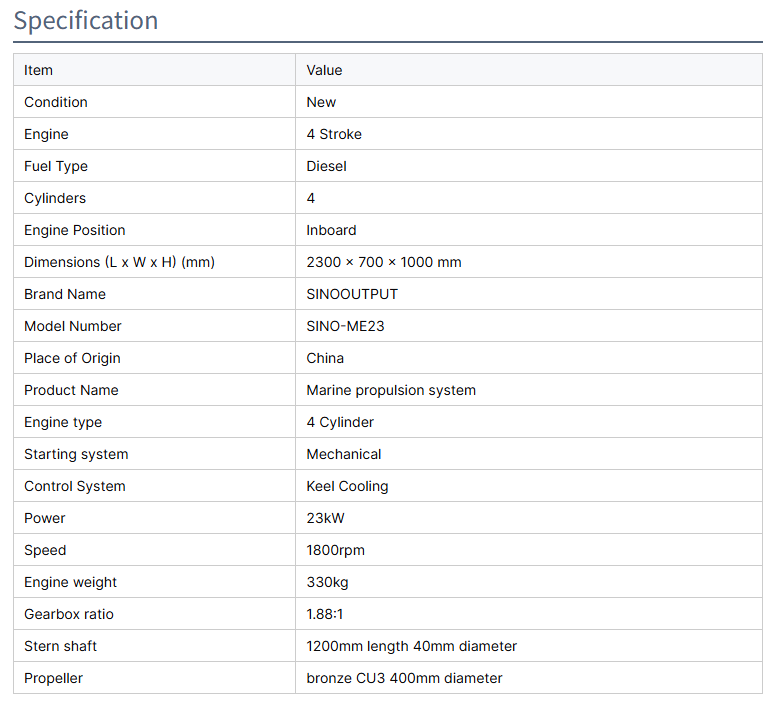Click the Cylinders row label
The width and height of the screenshot is (778, 708).
[55, 198]
